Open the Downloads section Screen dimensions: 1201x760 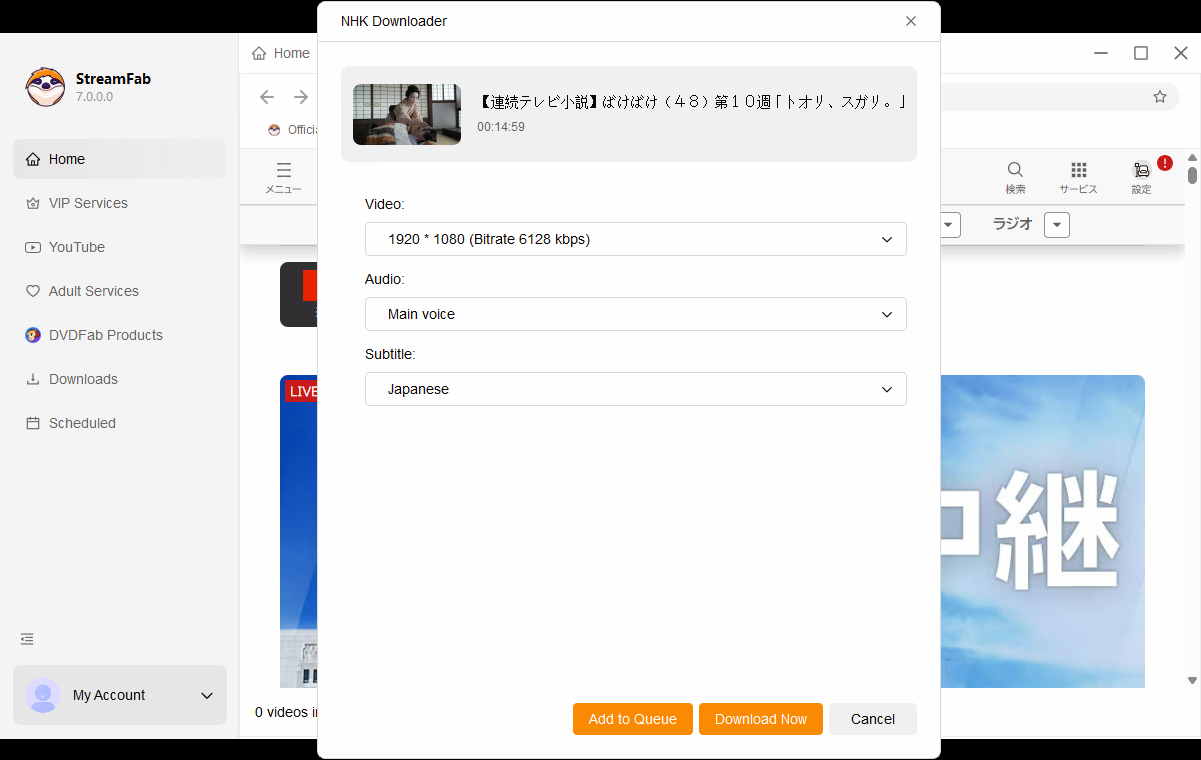pyautogui.click(x=82, y=379)
